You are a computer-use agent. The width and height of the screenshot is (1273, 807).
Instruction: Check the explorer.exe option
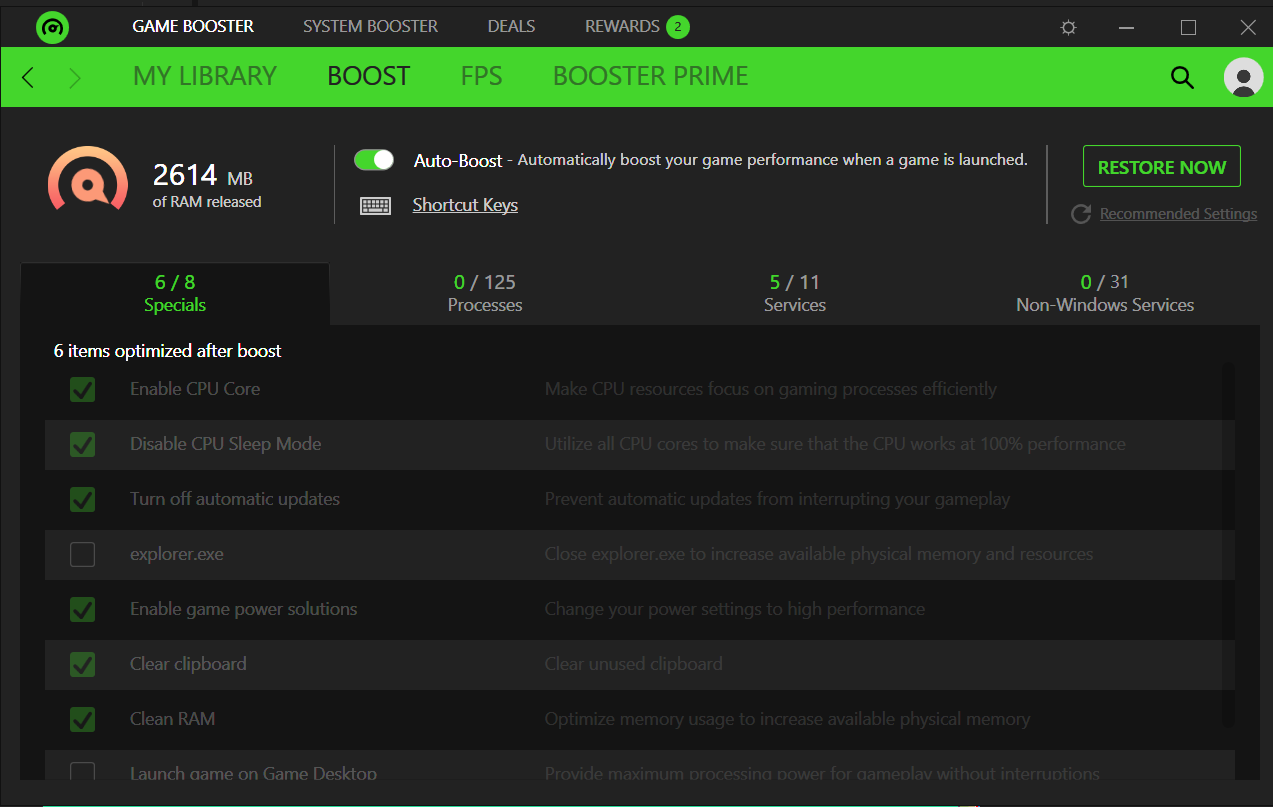coord(83,554)
